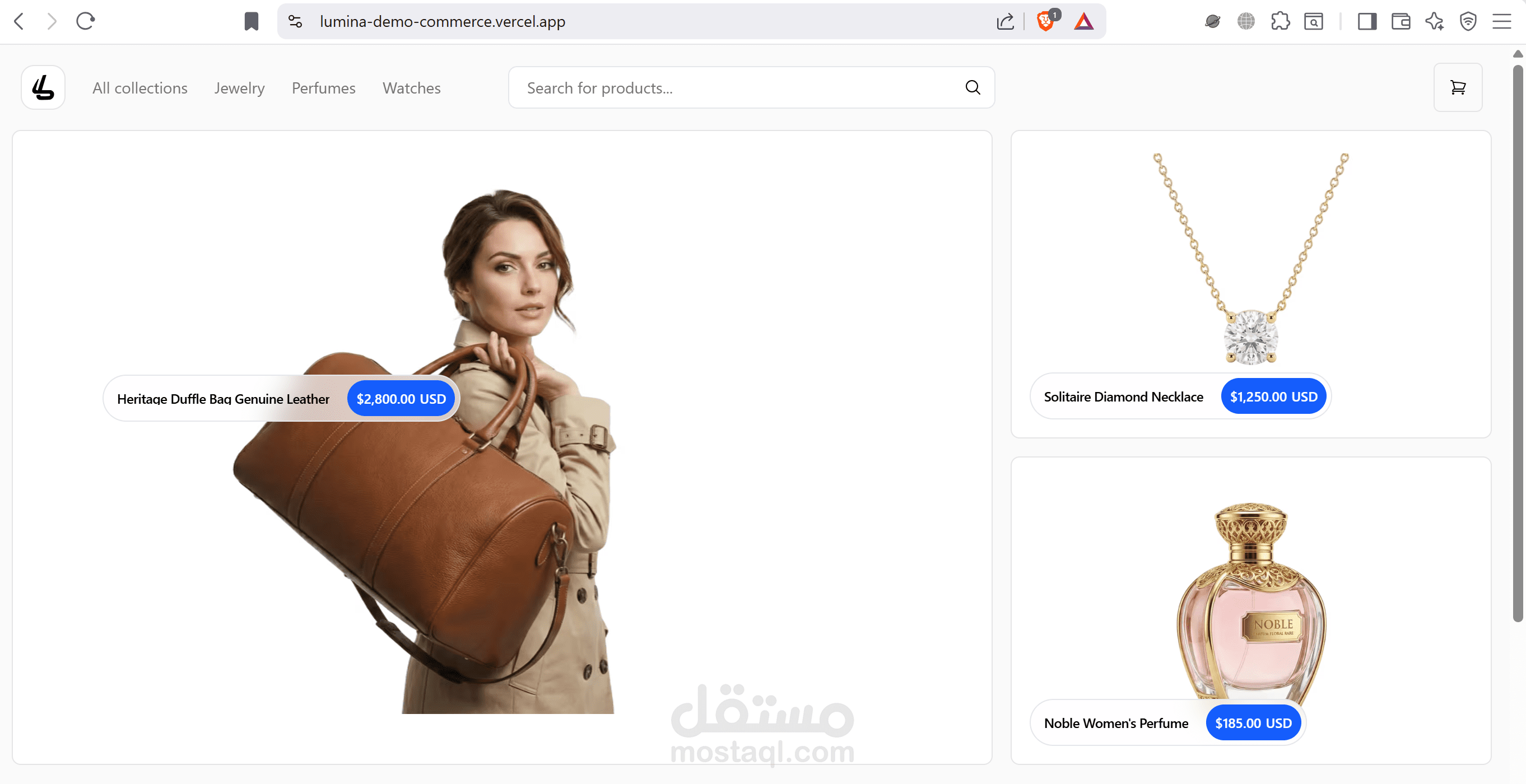Viewport: 1526px width, 784px height.
Task: Click the Lumina store logo
Action: coord(43,87)
